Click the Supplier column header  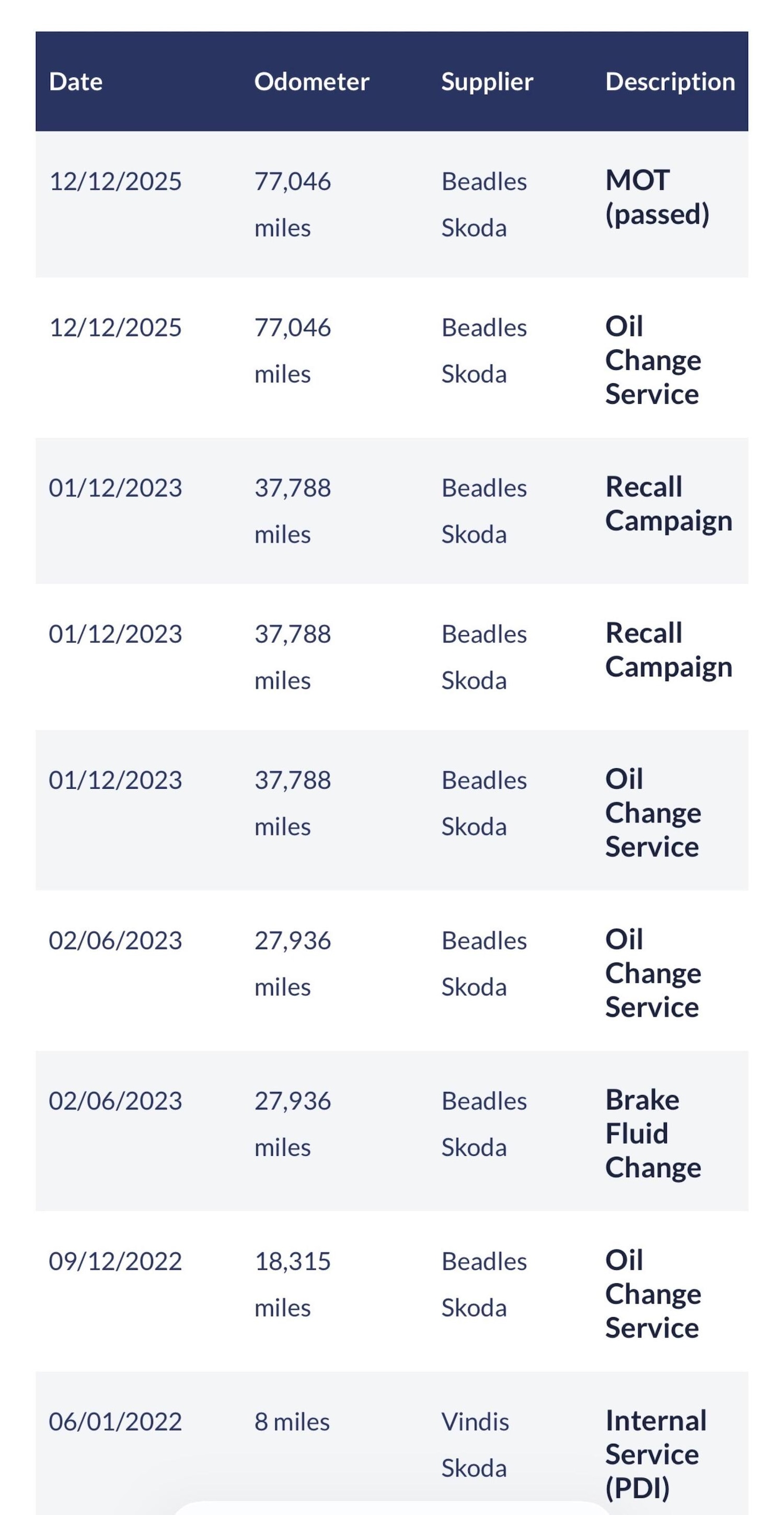[487, 82]
